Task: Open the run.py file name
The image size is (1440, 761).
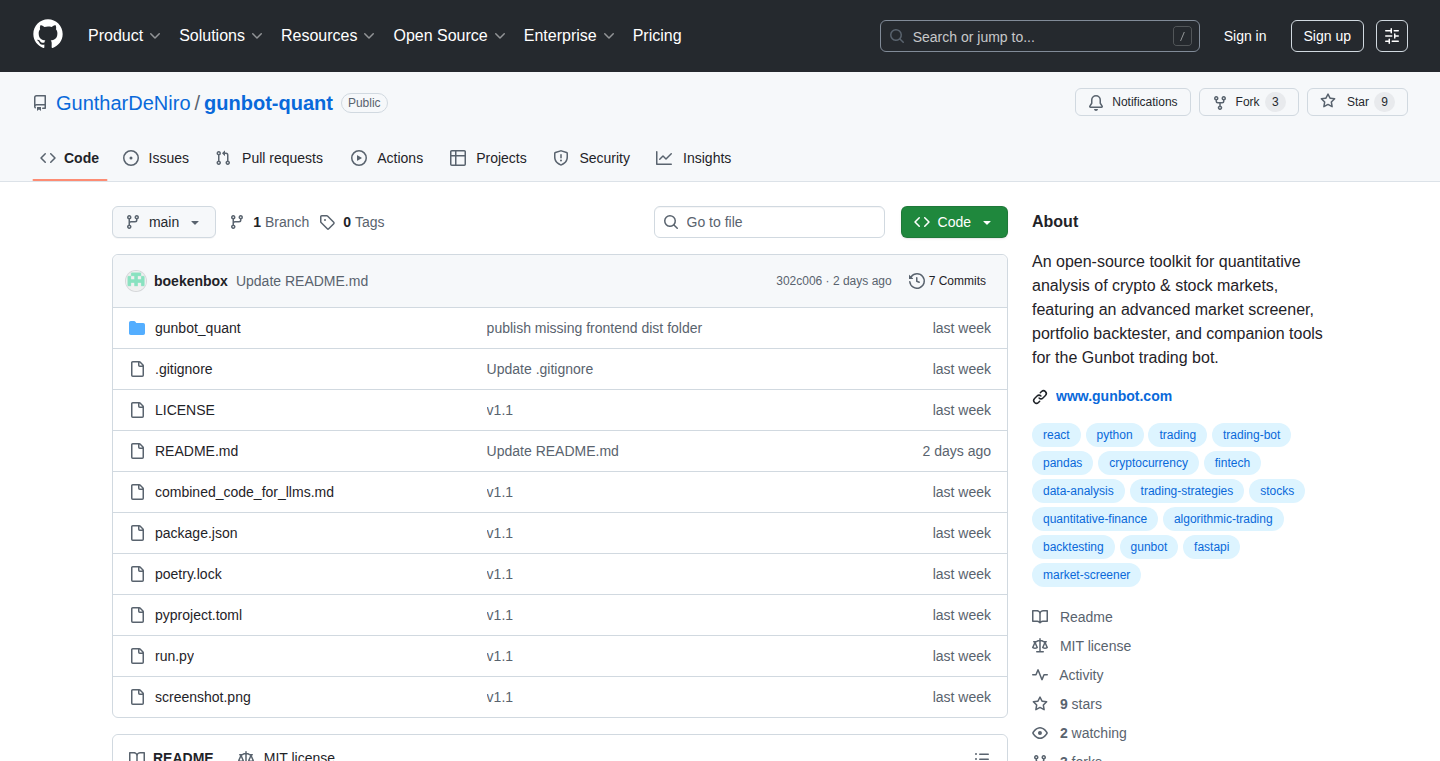Action: click(x=175, y=656)
